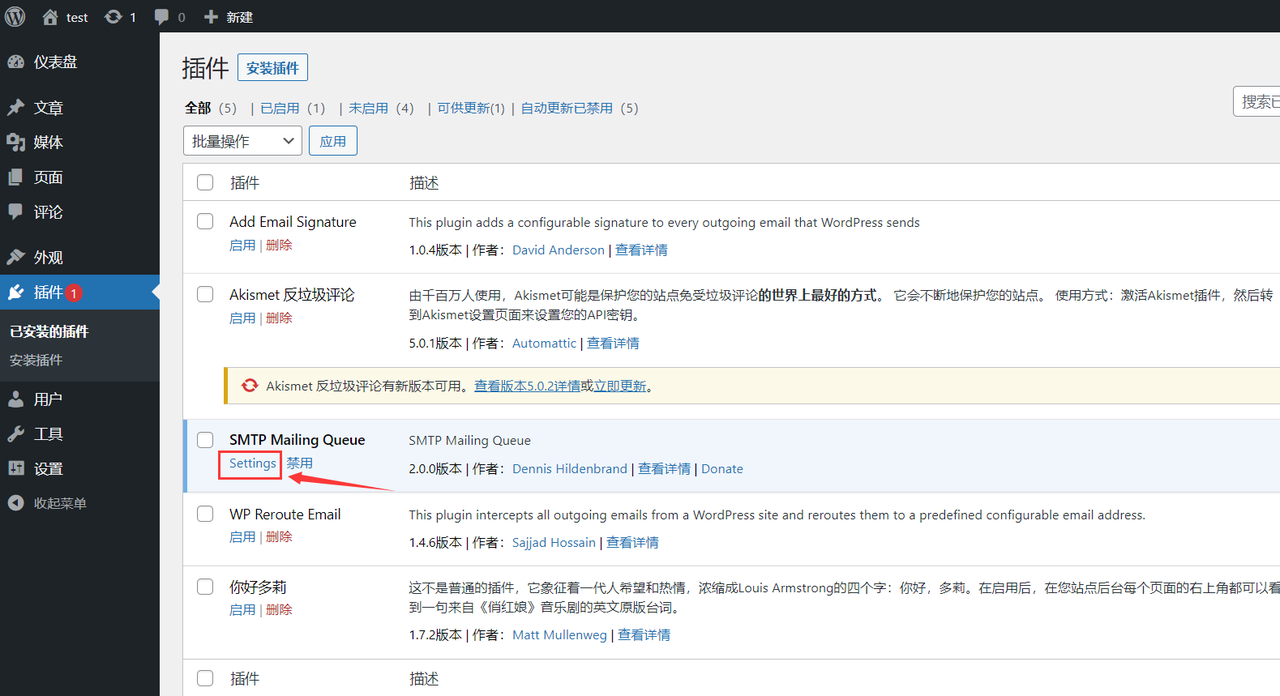Expand the 批量操作 bulk actions dropdown
The height and width of the screenshot is (696, 1280).
click(x=242, y=141)
